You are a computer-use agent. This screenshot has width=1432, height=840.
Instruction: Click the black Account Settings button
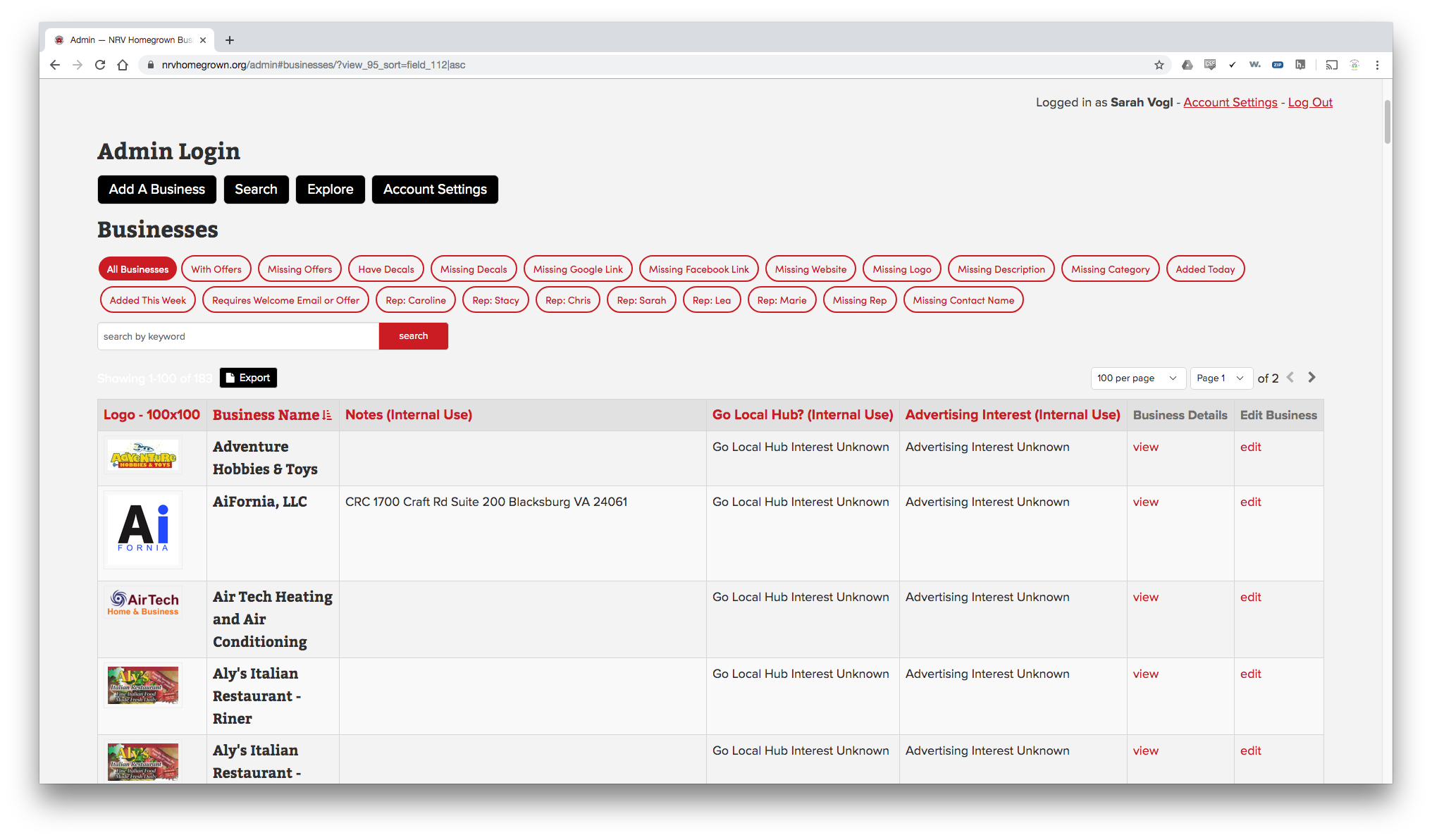click(x=436, y=190)
